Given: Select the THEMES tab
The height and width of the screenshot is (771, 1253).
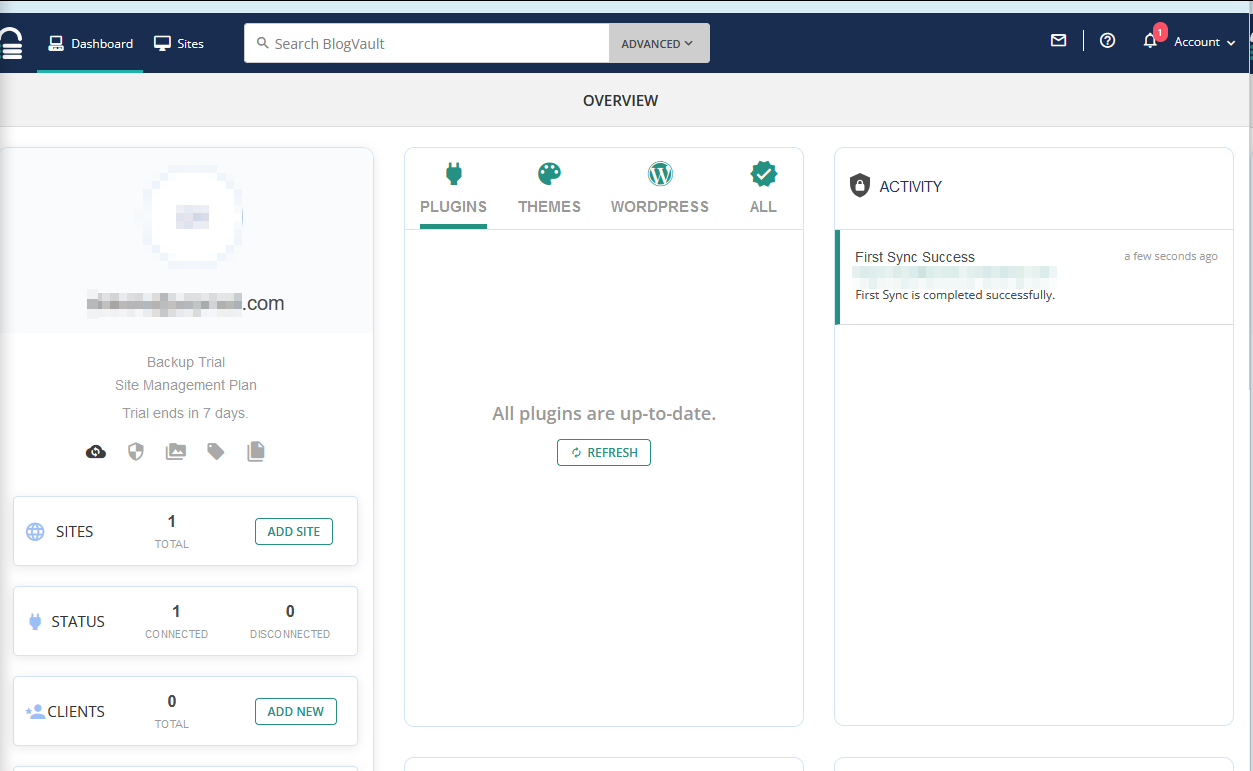Looking at the screenshot, I should (x=549, y=189).
